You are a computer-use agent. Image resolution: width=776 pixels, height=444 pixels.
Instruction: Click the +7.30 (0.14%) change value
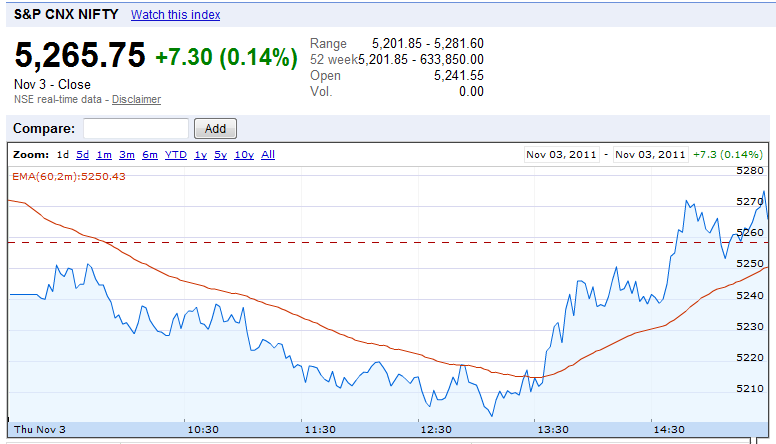click(x=226, y=57)
